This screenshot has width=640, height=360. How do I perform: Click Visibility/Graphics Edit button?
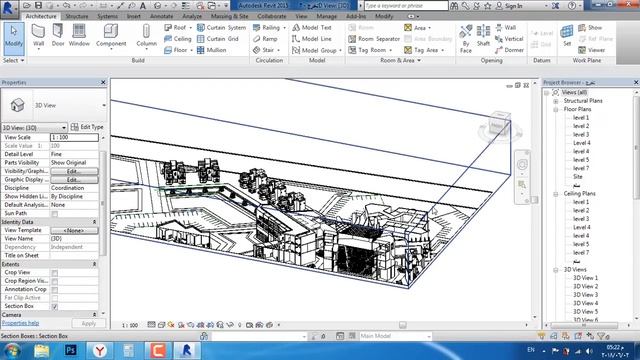tap(74, 171)
